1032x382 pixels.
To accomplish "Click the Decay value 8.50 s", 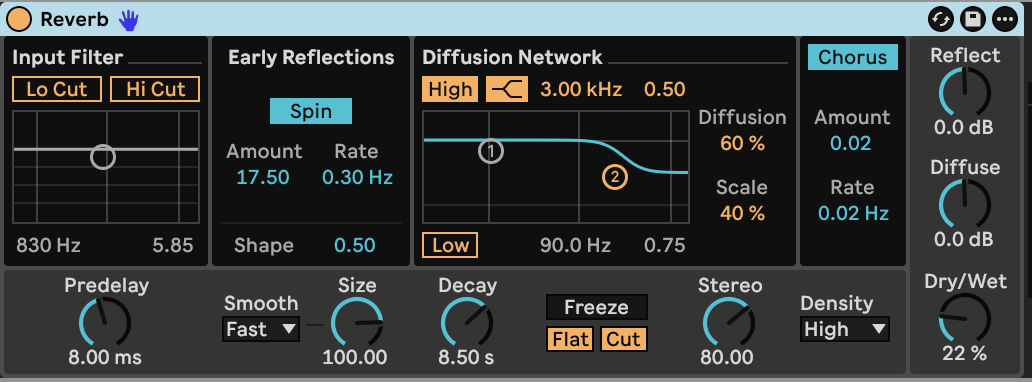I will pos(466,358).
